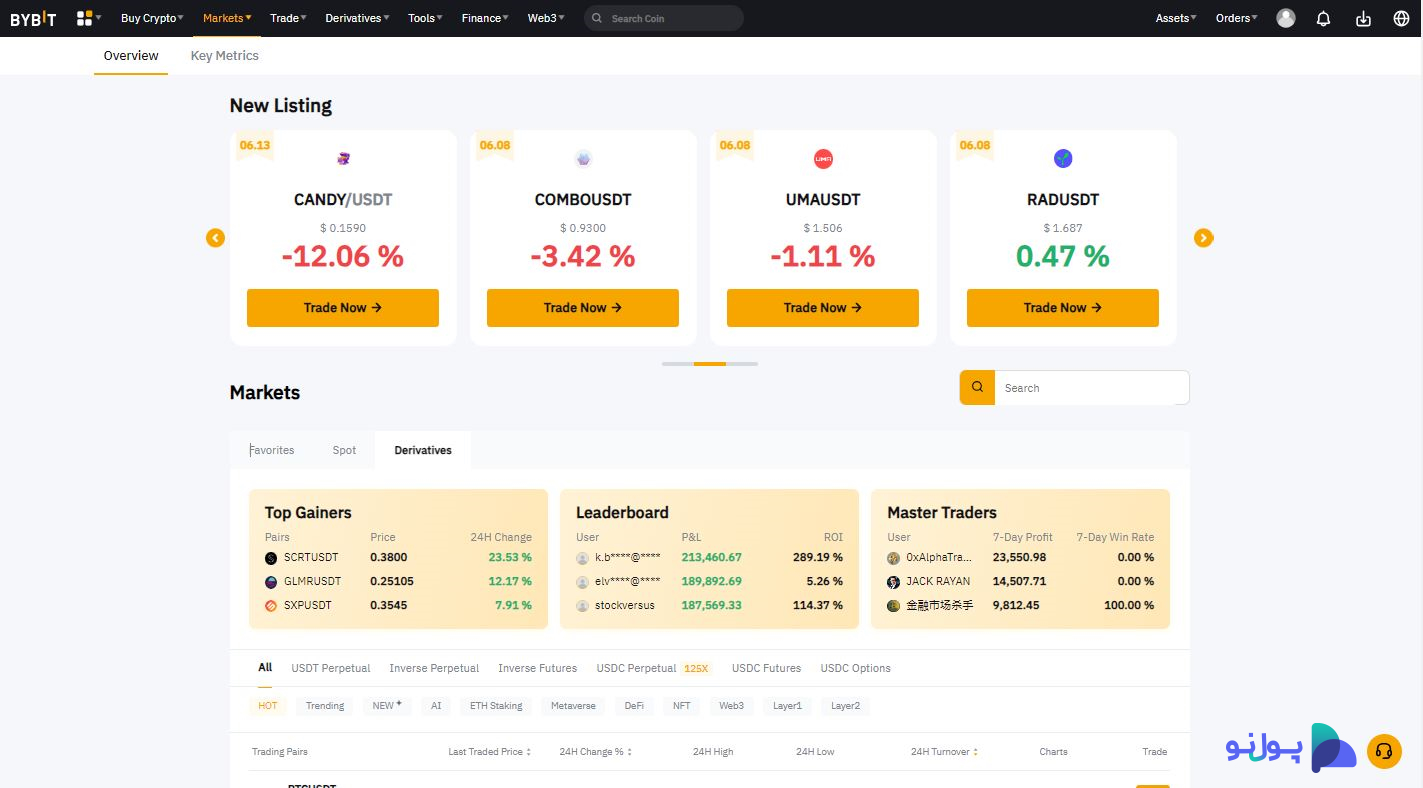Screen dimensions: 1423x788
Task: Select the Inverse Futures tab
Action: coord(537,668)
